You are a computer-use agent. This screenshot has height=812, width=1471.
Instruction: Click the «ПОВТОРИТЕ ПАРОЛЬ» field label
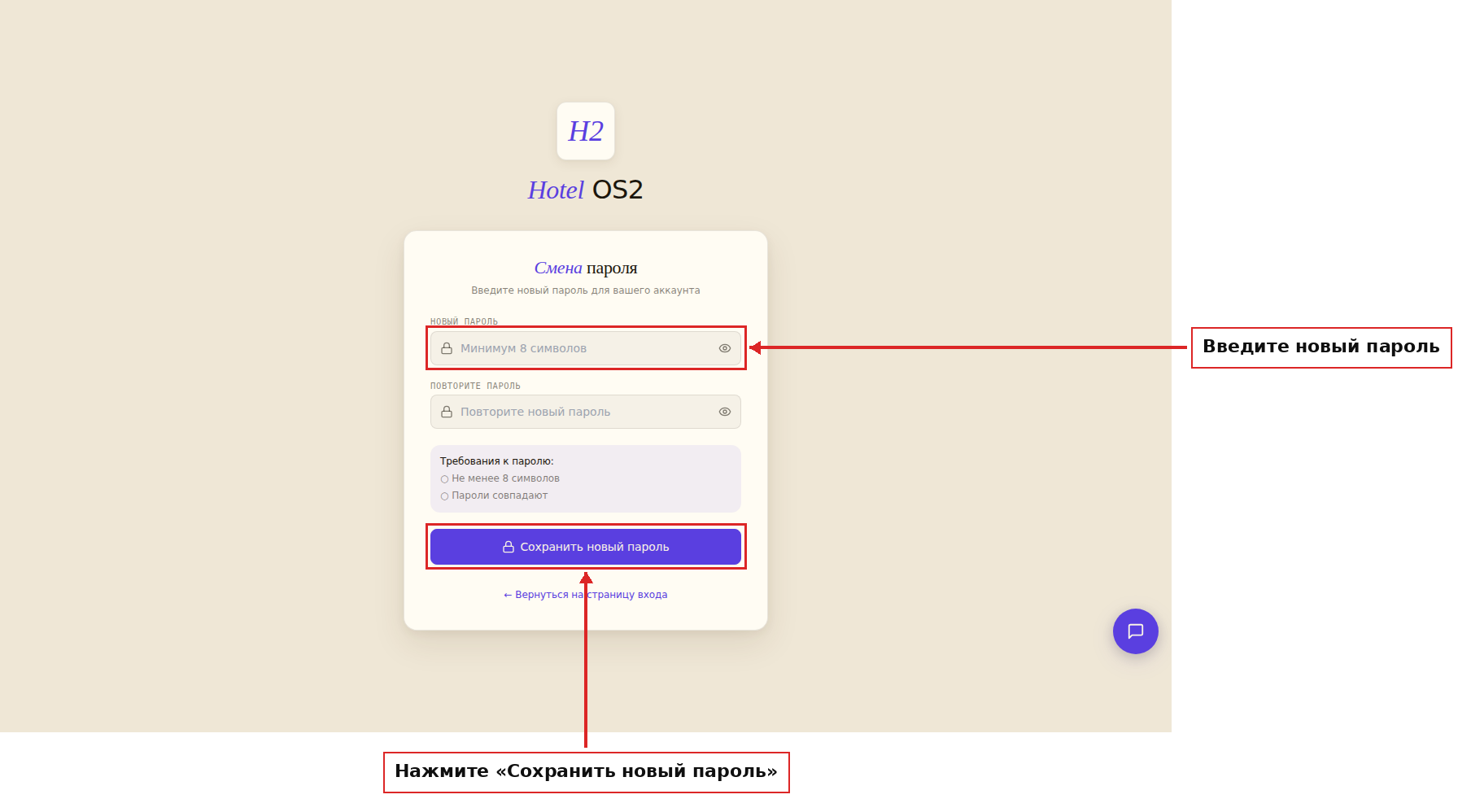(x=475, y=386)
